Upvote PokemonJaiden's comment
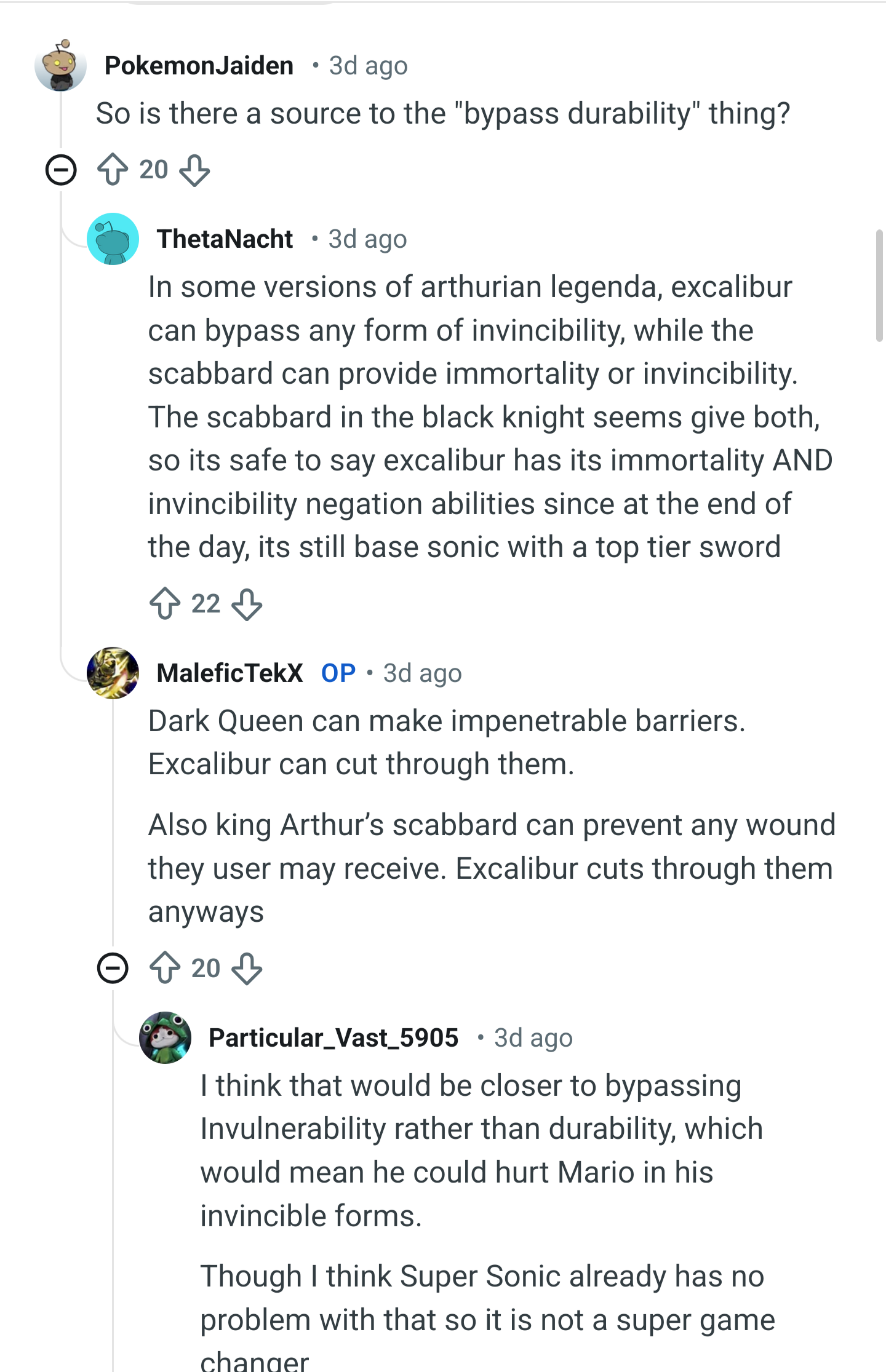 pyautogui.click(x=113, y=170)
